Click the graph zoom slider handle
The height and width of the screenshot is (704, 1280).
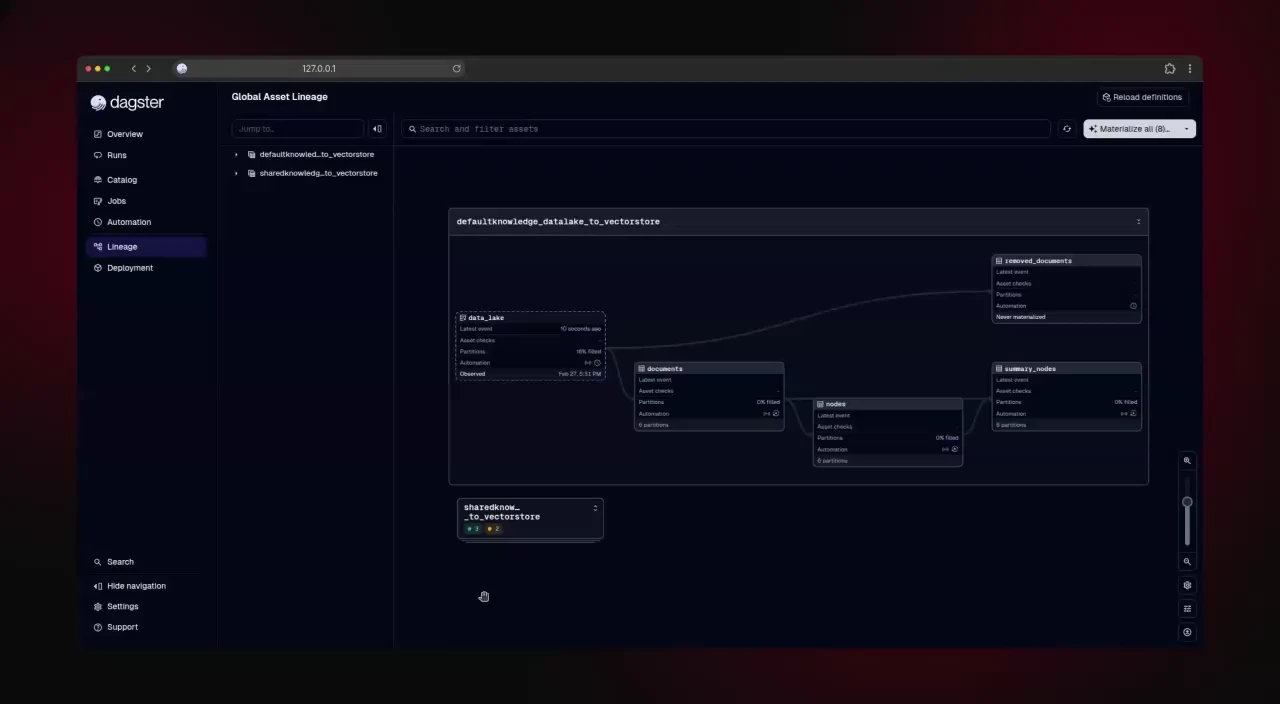click(1187, 502)
